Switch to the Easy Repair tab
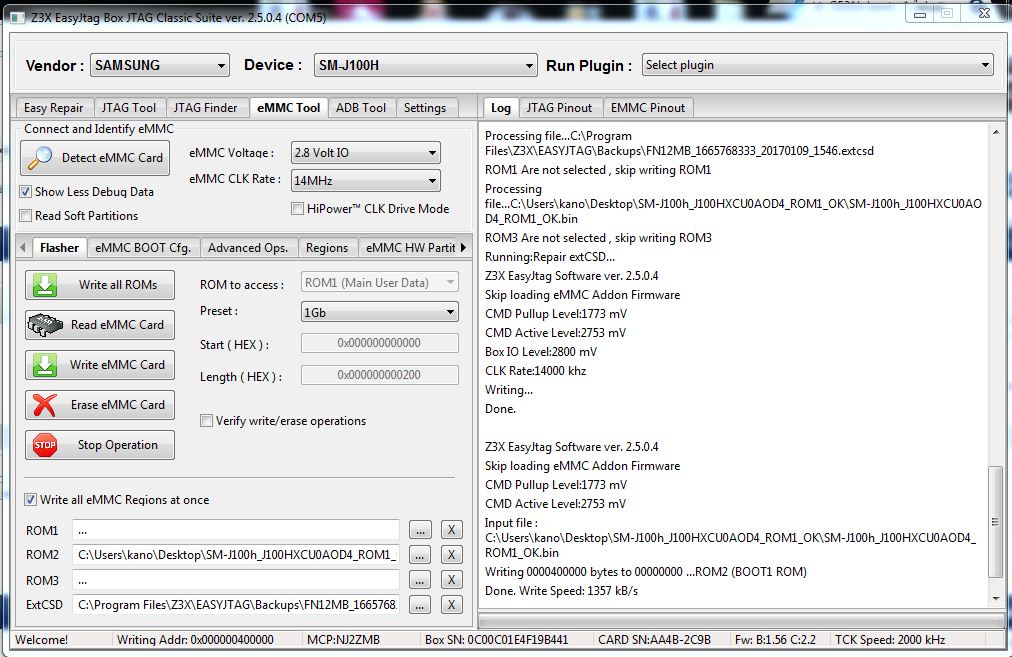Viewport: 1012px width, 657px height. (54, 108)
